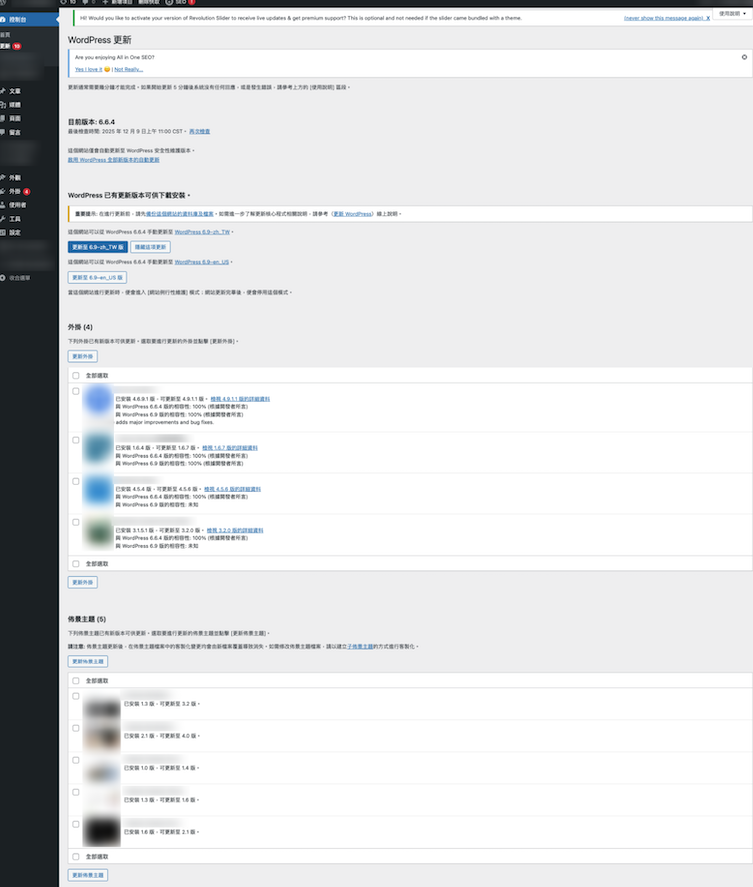Check the top 全部選取 box for plugins
The image size is (753, 887).
coord(76,376)
